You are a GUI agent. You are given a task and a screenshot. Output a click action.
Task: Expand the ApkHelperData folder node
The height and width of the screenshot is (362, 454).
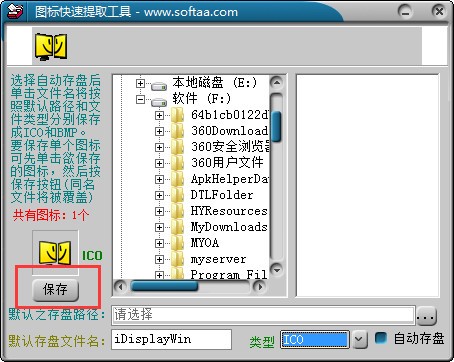click(159, 179)
